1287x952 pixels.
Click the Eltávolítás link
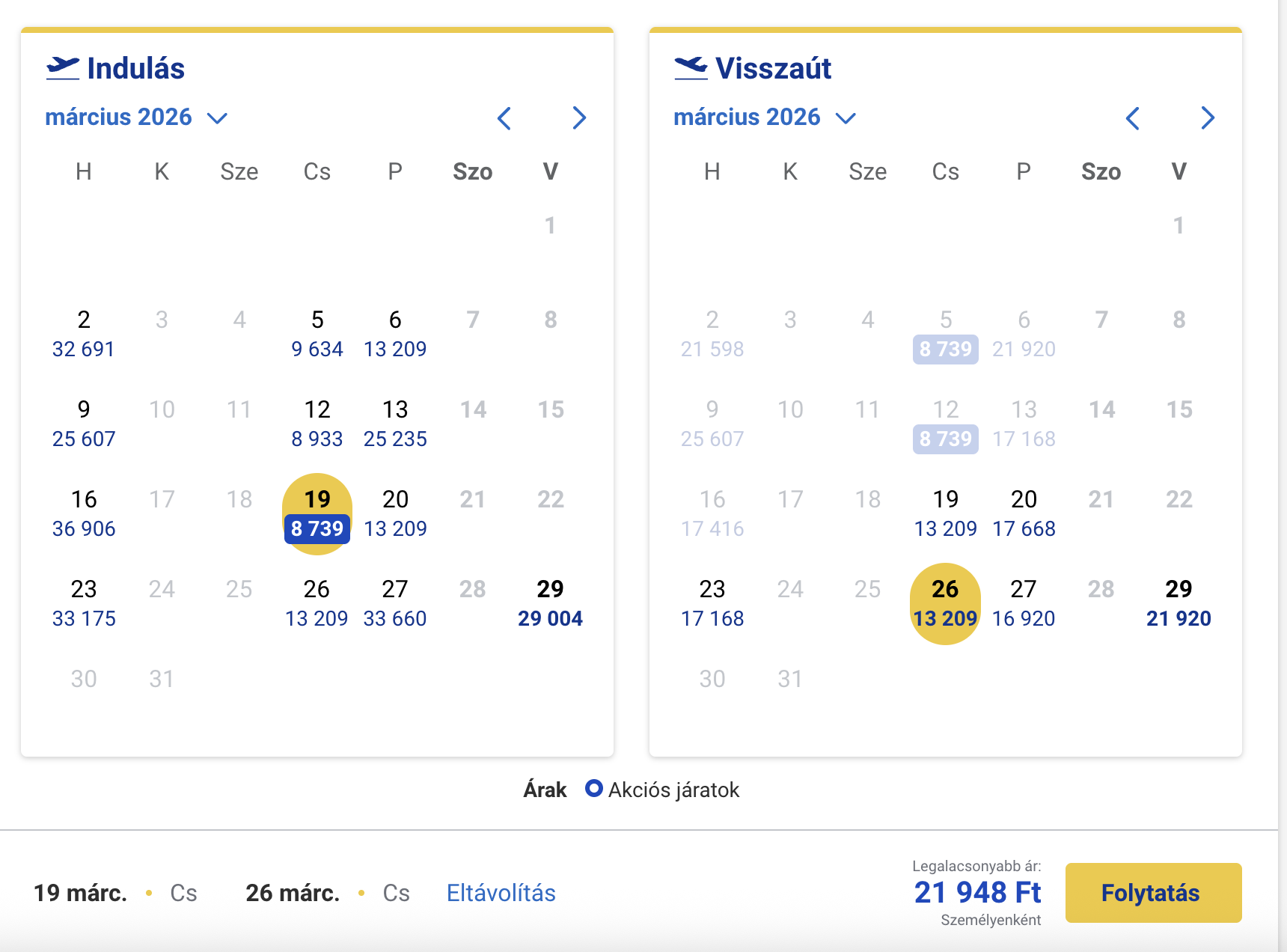click(x=501, y=893)
